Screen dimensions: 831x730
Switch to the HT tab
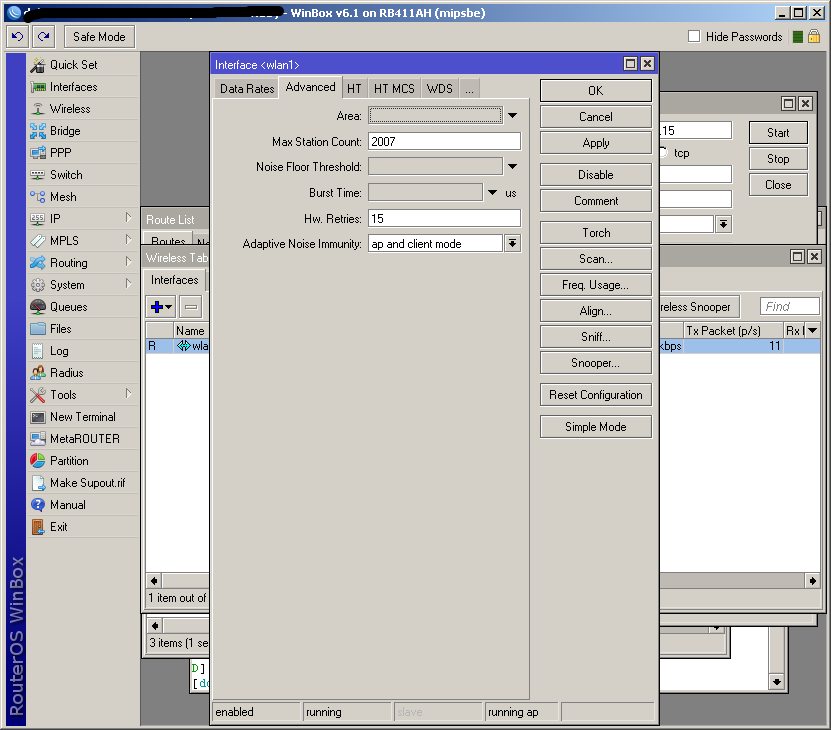click(x=354, y=89)
